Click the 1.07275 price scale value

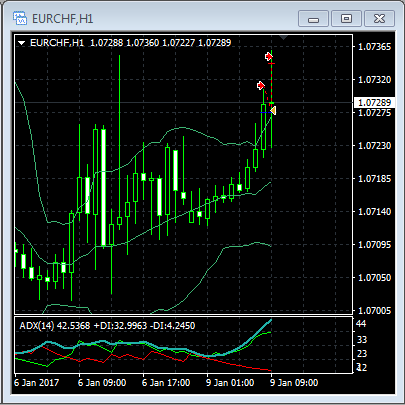pyautogui.click(x=374, y=113)
